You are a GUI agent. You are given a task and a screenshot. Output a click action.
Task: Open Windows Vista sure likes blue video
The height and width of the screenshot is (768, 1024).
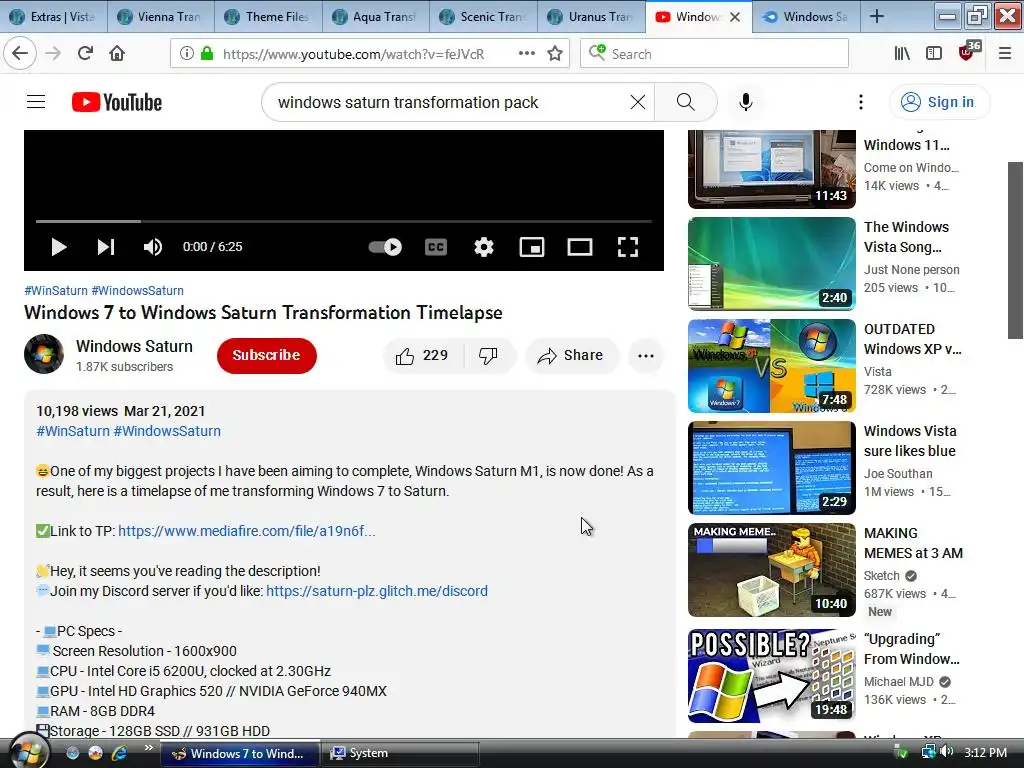(x=771, y=468)
